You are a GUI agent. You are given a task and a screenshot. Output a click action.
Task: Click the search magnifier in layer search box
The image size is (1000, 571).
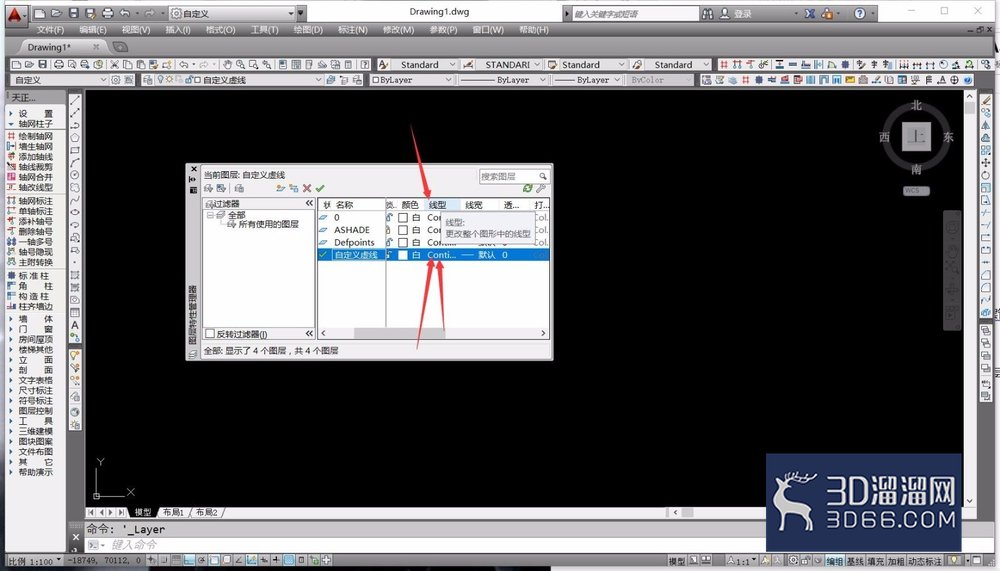pos(543,176)
